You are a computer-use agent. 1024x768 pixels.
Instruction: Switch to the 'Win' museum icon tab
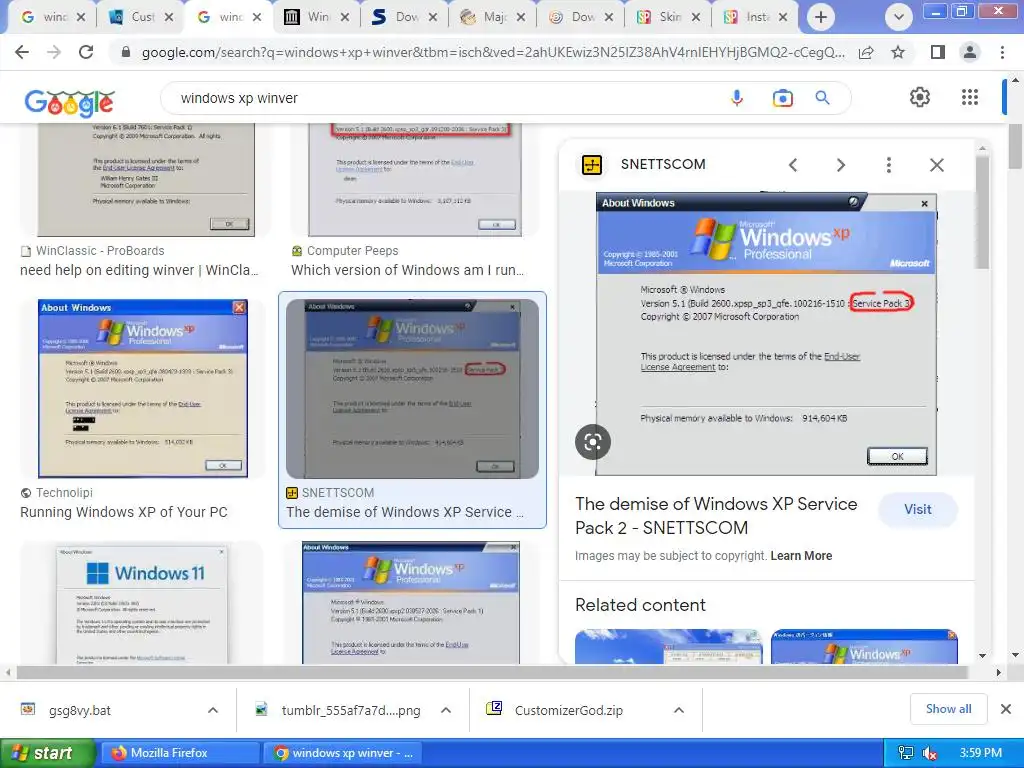318,17
